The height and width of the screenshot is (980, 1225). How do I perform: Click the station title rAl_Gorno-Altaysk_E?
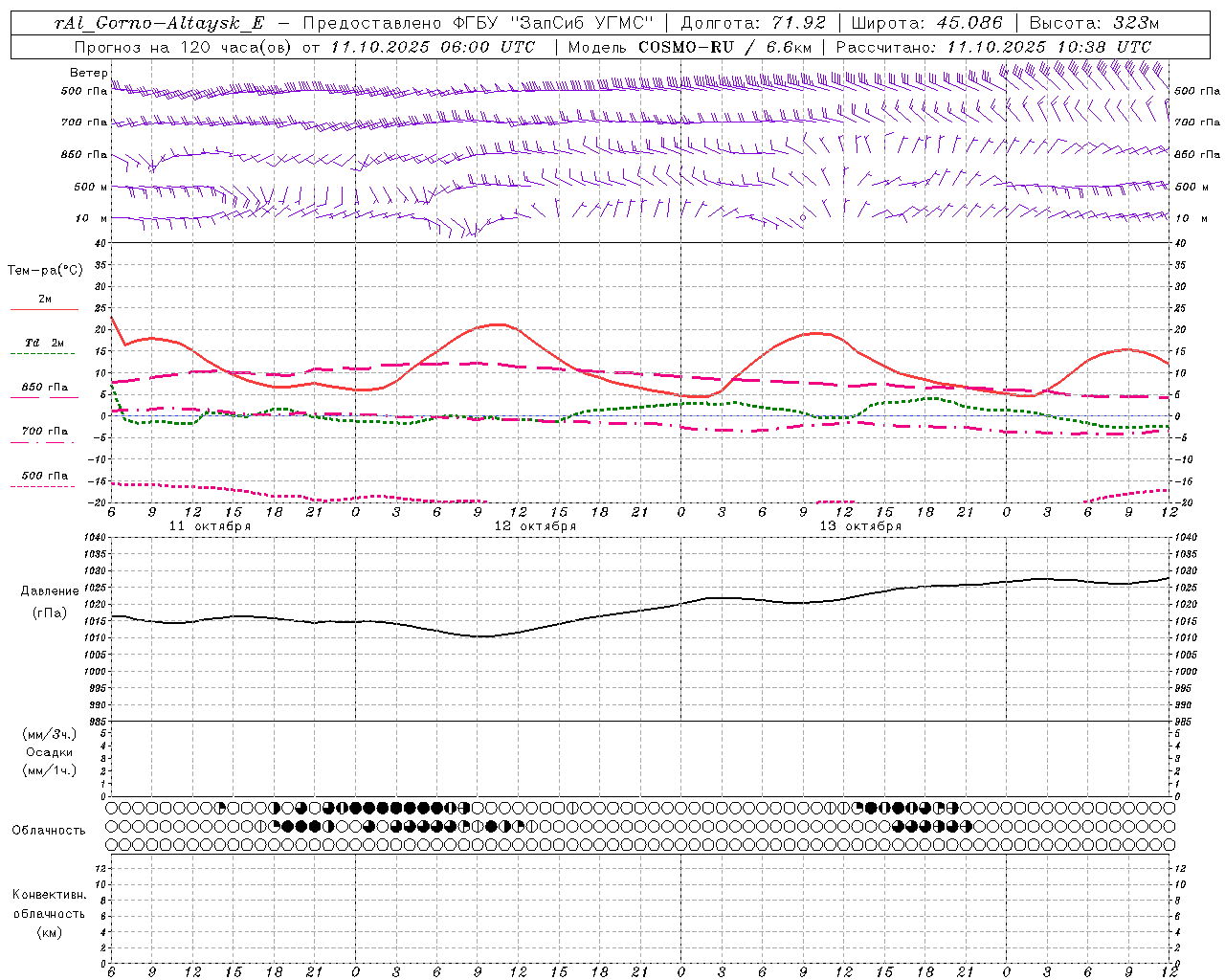(x=160, y=24)
